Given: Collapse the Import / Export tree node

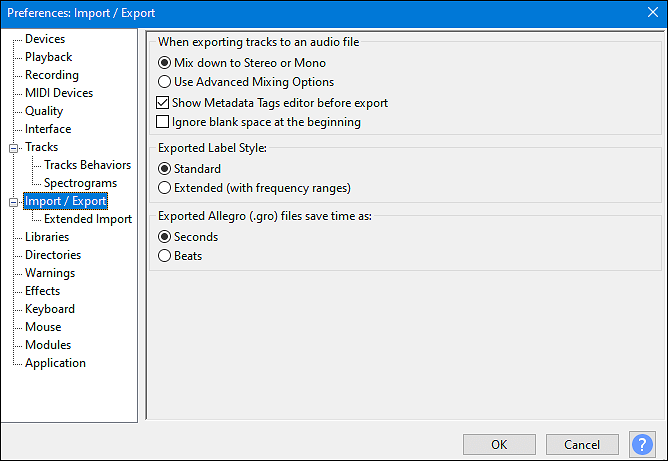Looking at the screenshot, I should (x=13, y=202).
